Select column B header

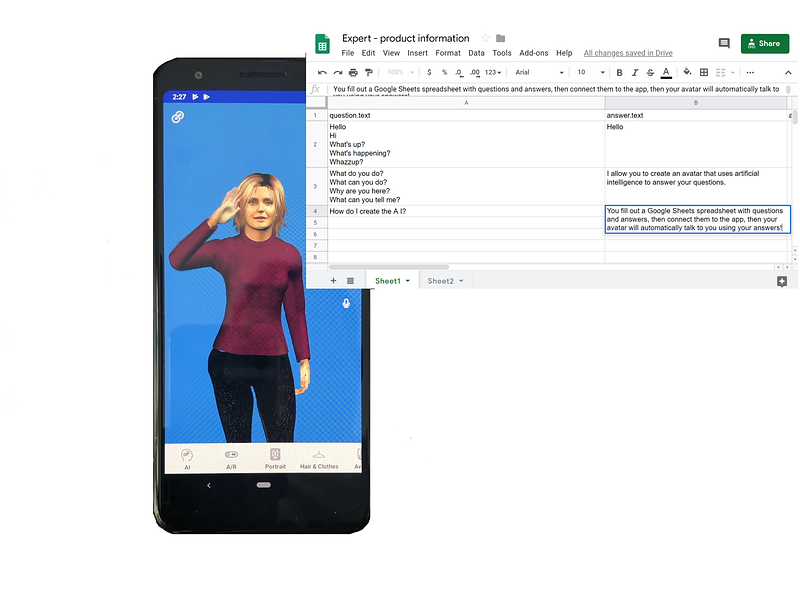[x=696, y=103]
